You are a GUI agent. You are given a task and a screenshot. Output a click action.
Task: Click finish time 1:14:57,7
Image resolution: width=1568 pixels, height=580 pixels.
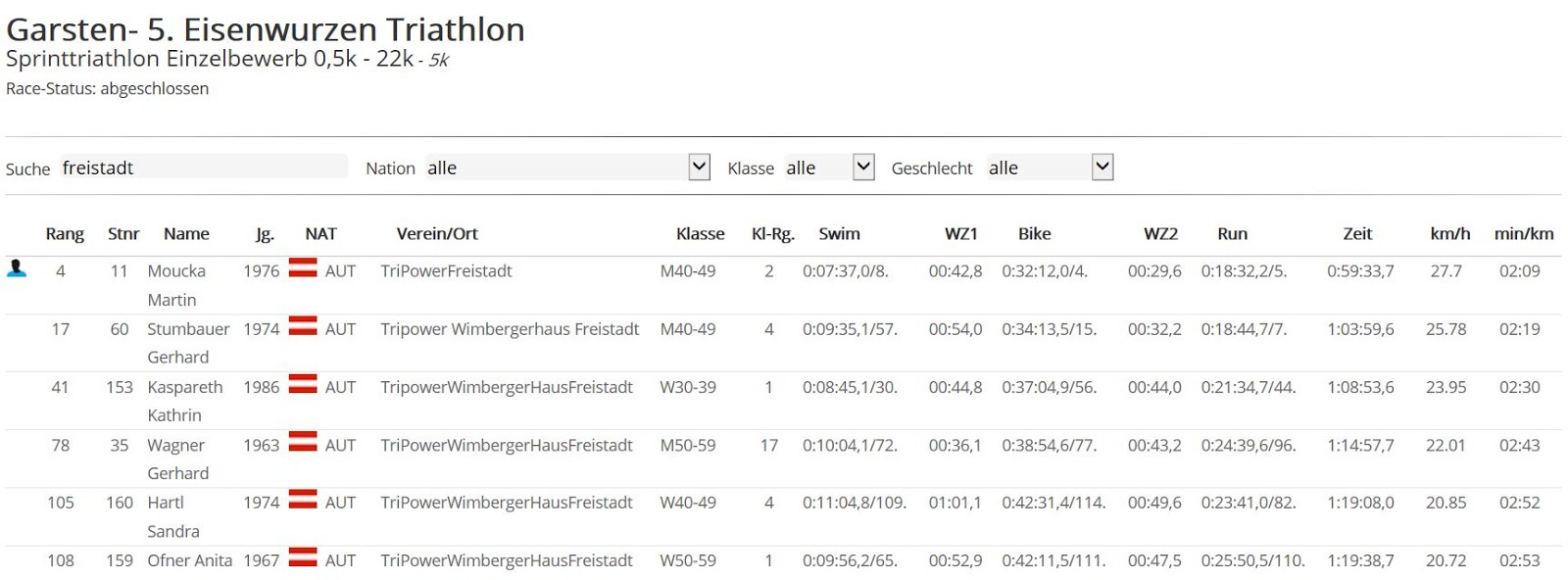(x=1360, y=445)
